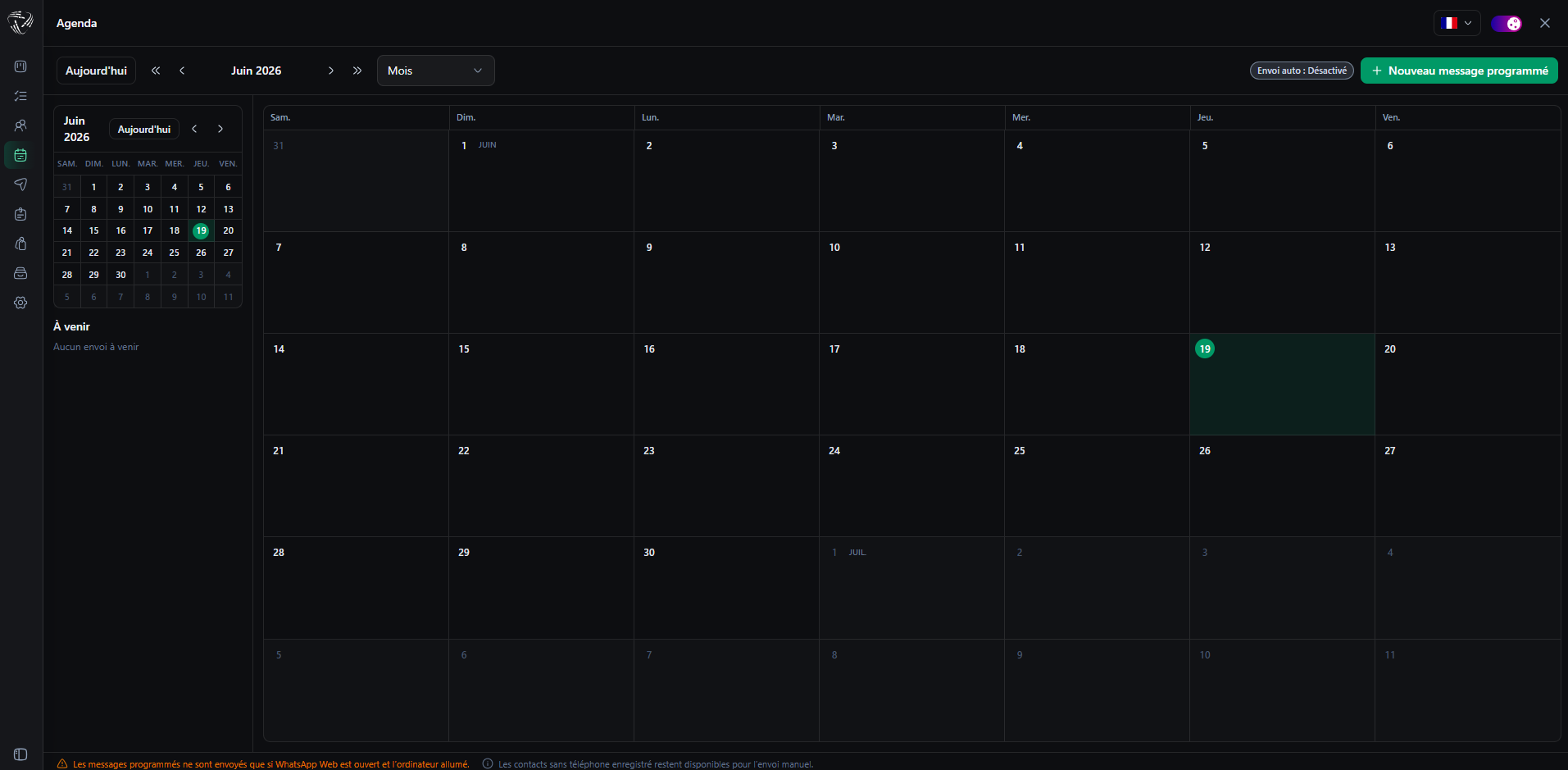Viewport: 1568px width, 770px height.
Task: Click 'Aucun envoi à venir' text
Action: click(x=96, y=347)
